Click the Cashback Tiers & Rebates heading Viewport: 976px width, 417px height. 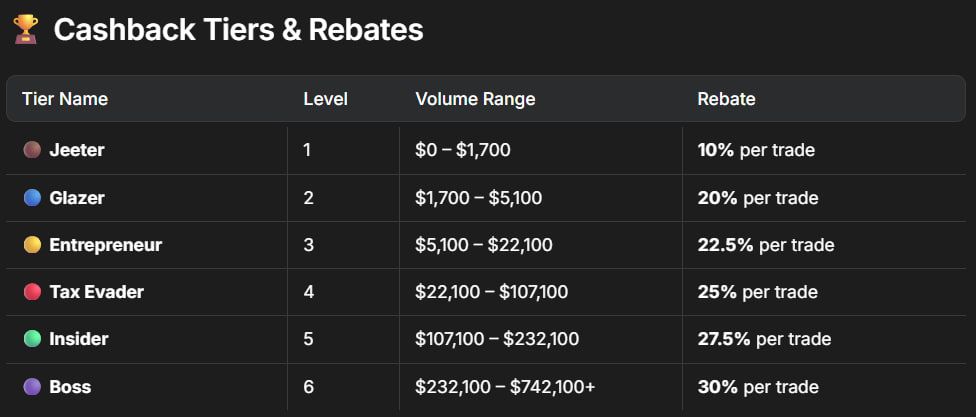[238, 30]
